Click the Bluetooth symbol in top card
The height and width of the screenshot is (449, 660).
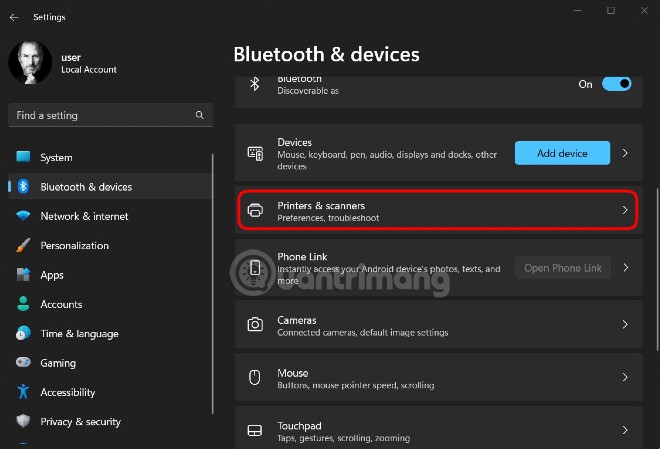point(254,84)
